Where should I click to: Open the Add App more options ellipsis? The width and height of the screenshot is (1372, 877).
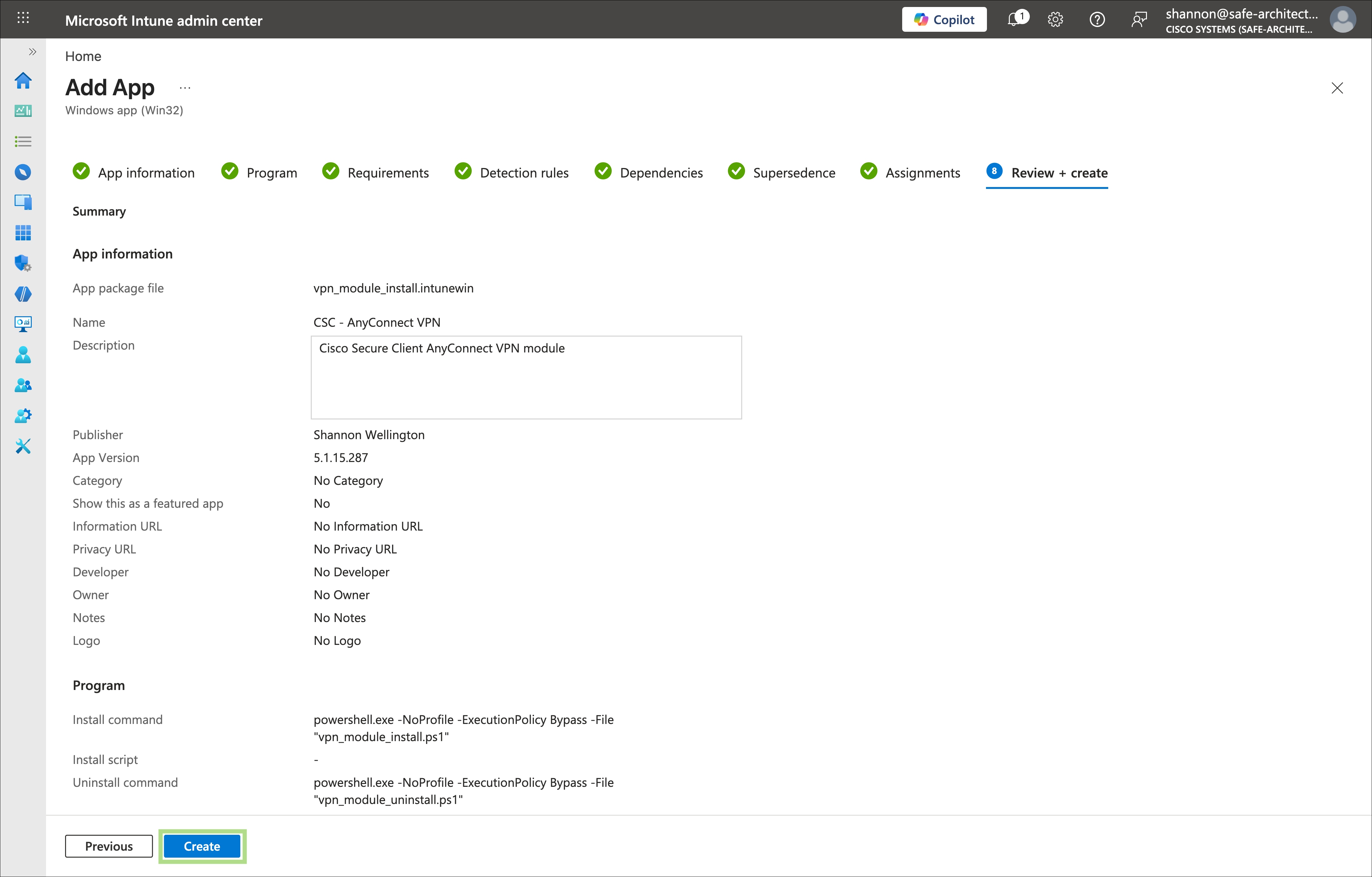185,88
